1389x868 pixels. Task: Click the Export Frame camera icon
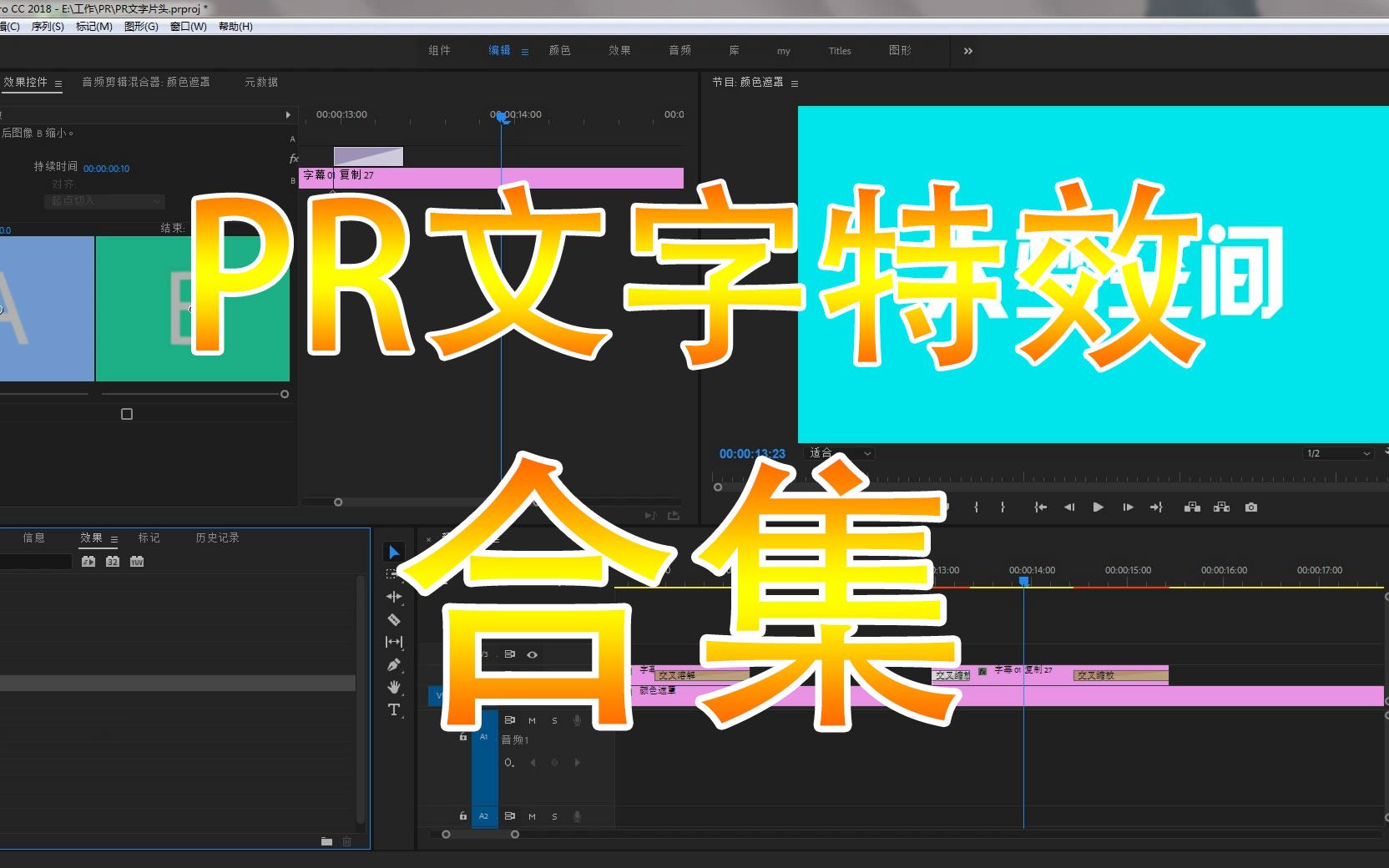pos(1251,507)
